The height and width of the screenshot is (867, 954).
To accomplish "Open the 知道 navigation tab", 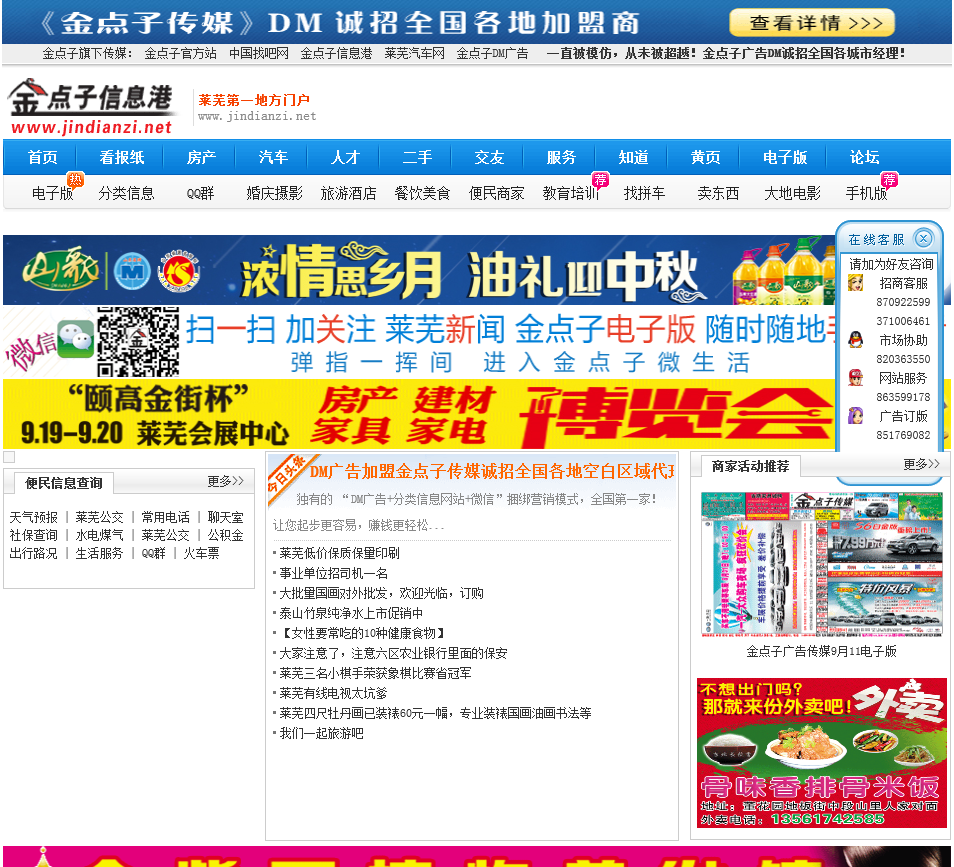I will pyautogui.click(x=633, y=158).
